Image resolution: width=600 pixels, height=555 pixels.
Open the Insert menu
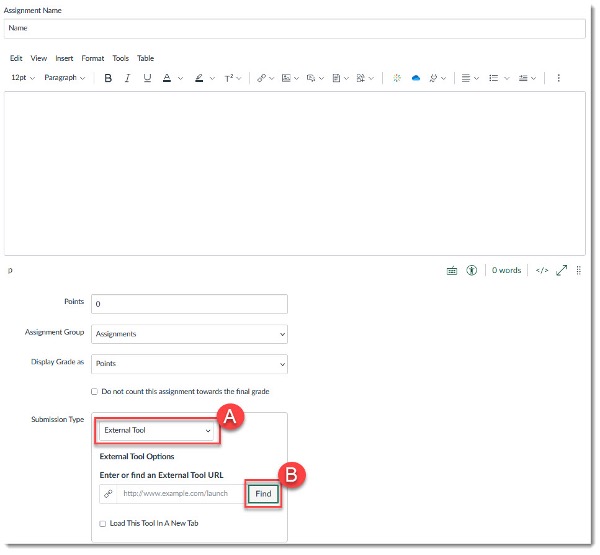pyautogui.click(x=64, y=58)
